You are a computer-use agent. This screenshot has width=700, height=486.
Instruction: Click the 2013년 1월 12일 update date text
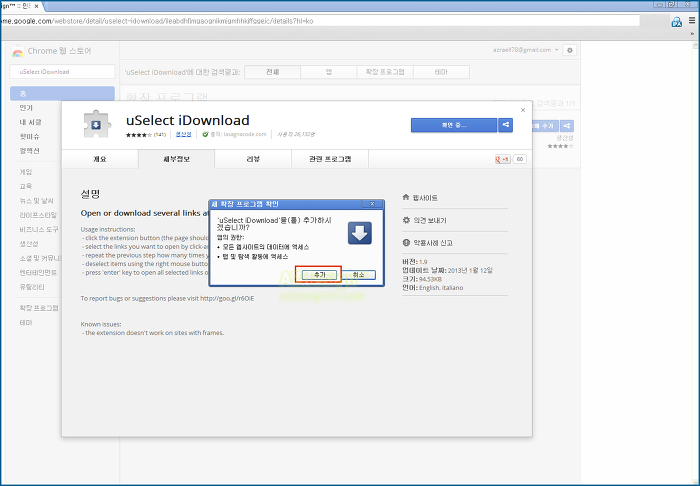click(470, 270)
